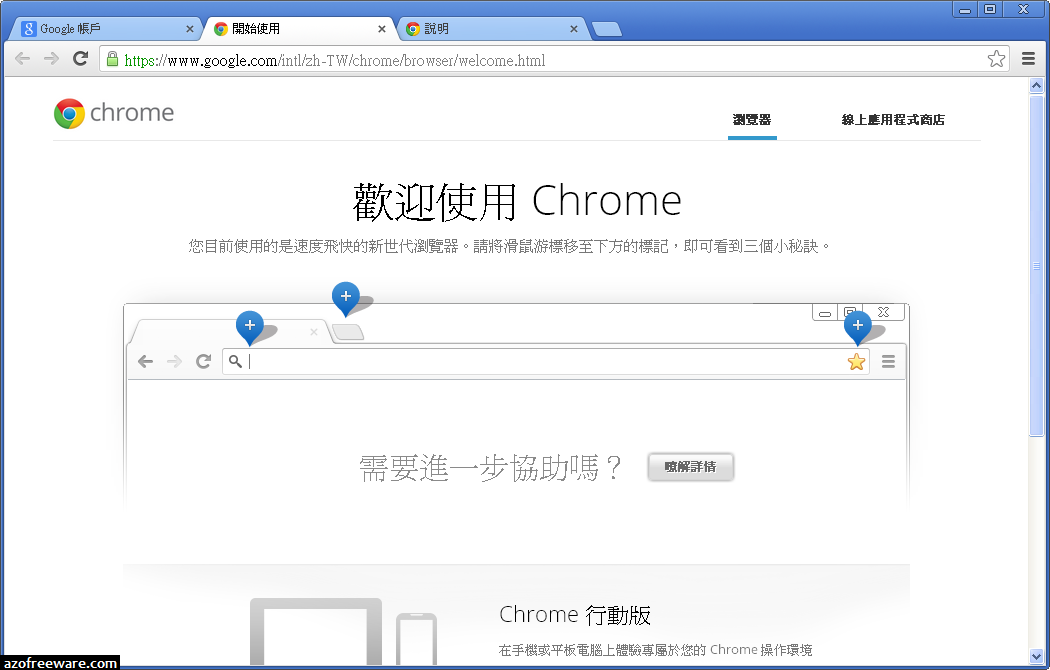Image resolution: width=1050 pixels, height=670 pixels.
Task: Open the Chrome menu (hamburger icon)
Action: click(1028, 59)
